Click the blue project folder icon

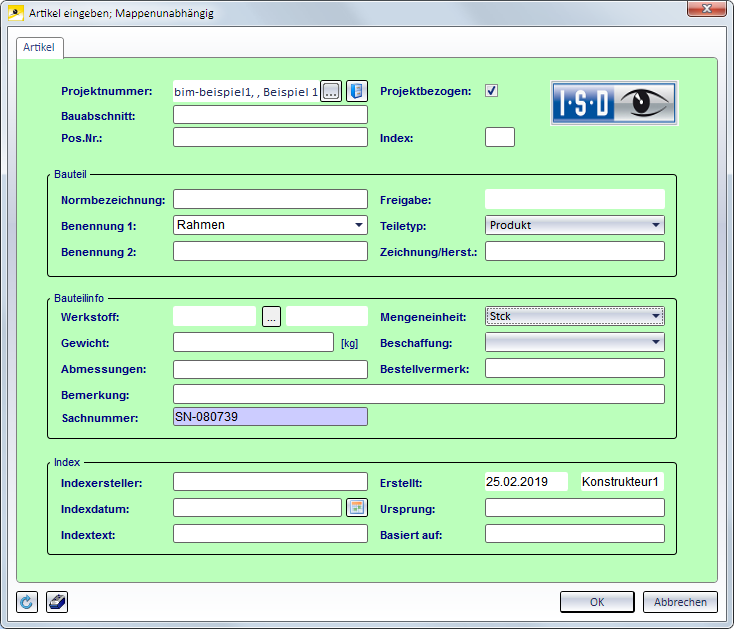[x=357, y=92]
